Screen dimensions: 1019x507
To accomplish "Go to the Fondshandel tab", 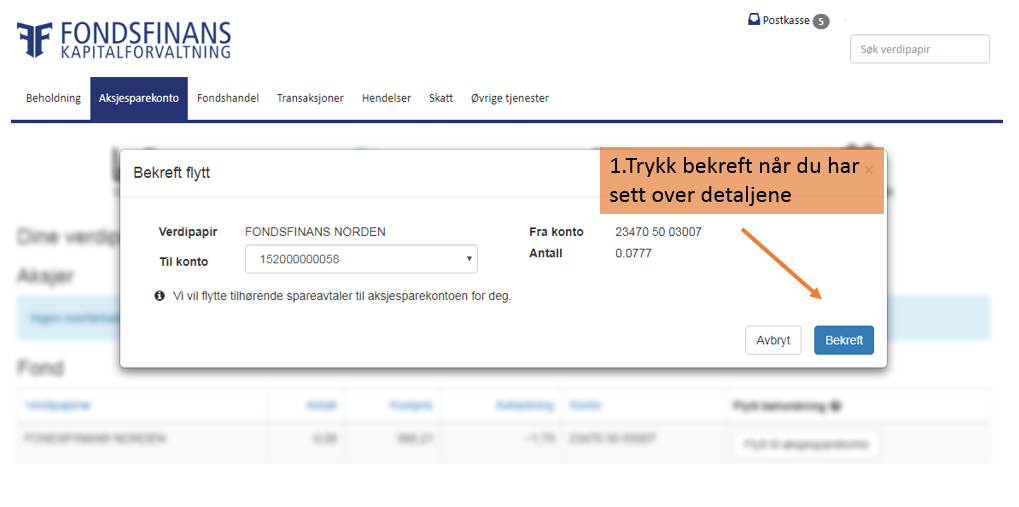I will pos(228,98).
